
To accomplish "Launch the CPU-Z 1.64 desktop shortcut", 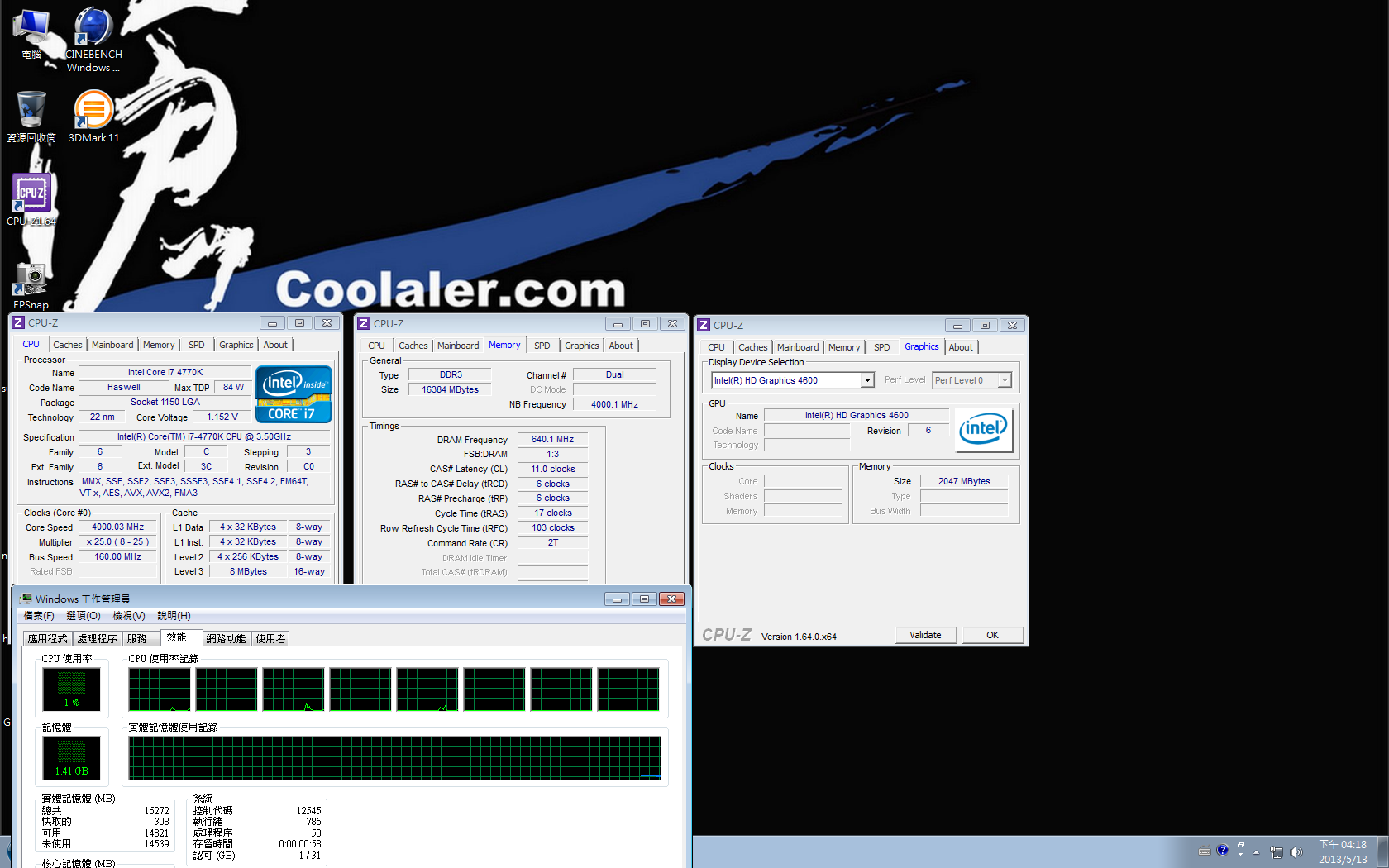I will point(31,199).
